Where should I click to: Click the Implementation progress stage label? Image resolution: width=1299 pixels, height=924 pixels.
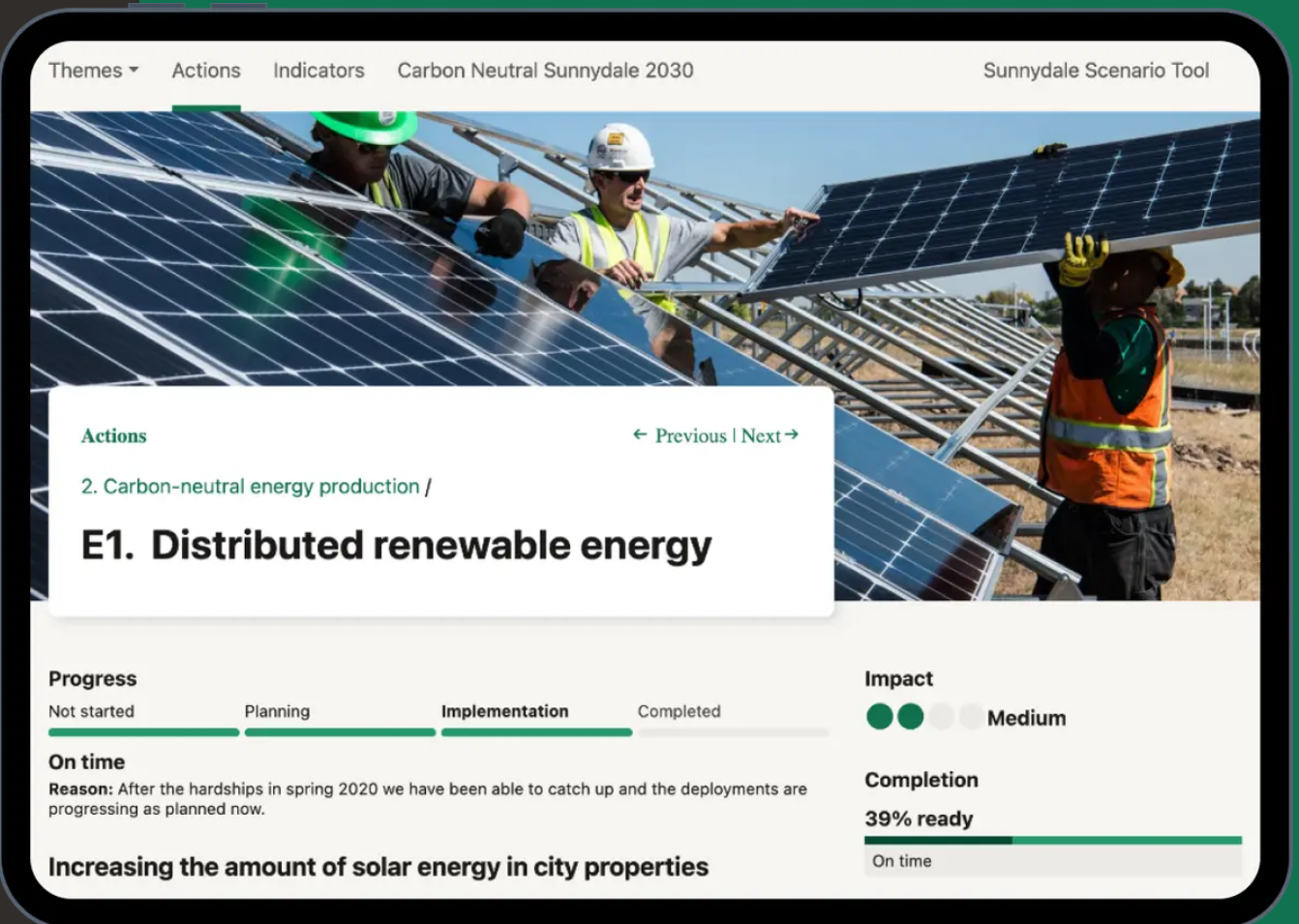click(x=504, y=711)
